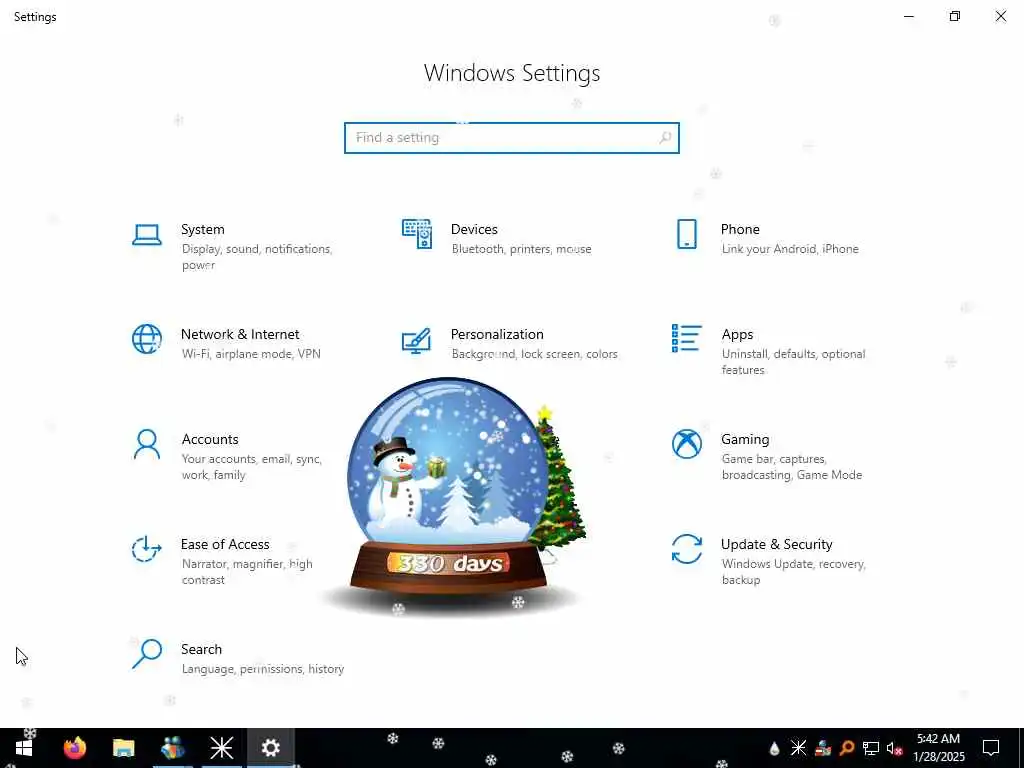Launch Firefox from the taskbar
The height and width of the screenshot is (768, 1024).
[x=74, y=748]
